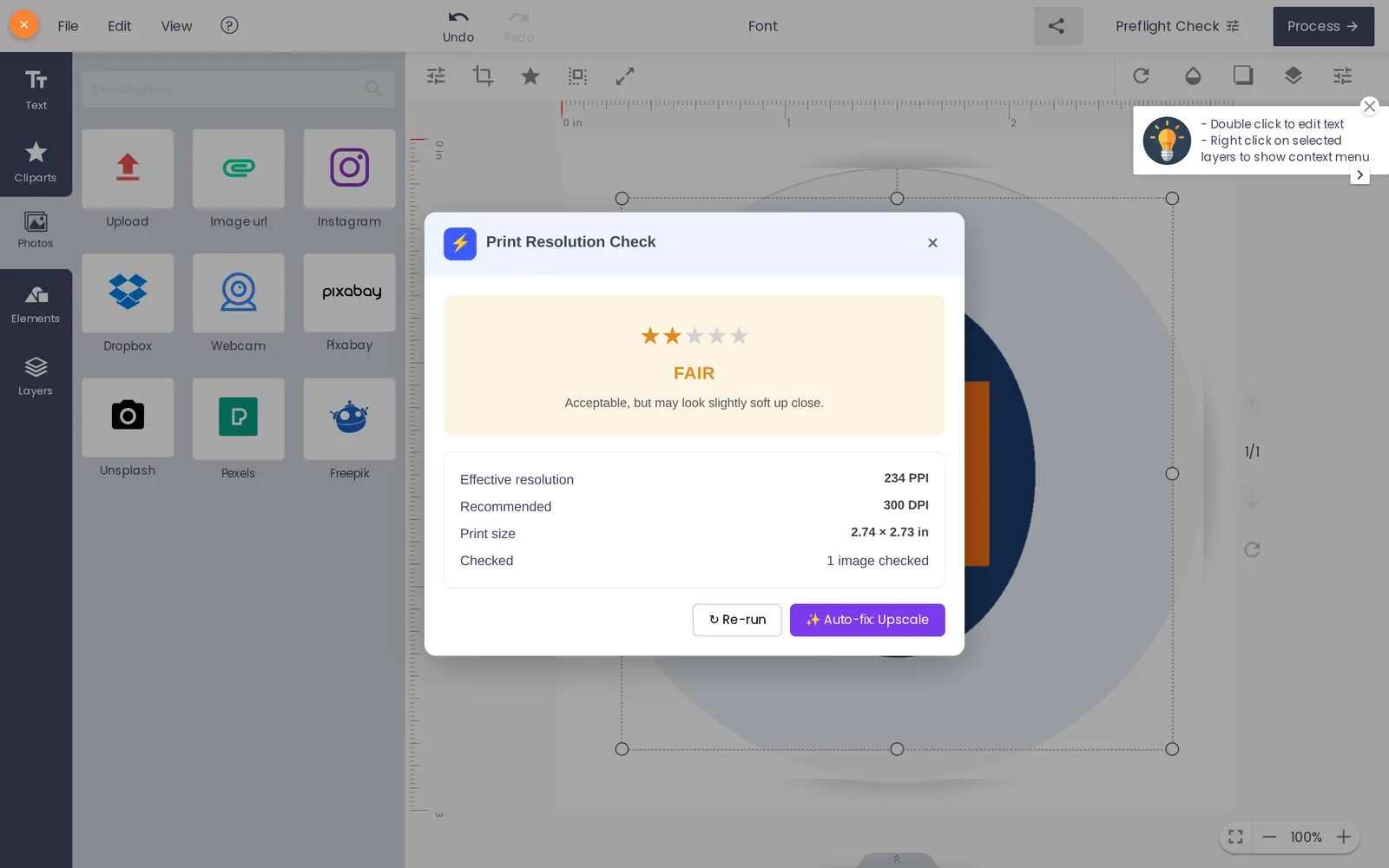The height and width of the screenshot is (868, 1389).
Task: Click the Re-run button
Action: coord(737,620)
